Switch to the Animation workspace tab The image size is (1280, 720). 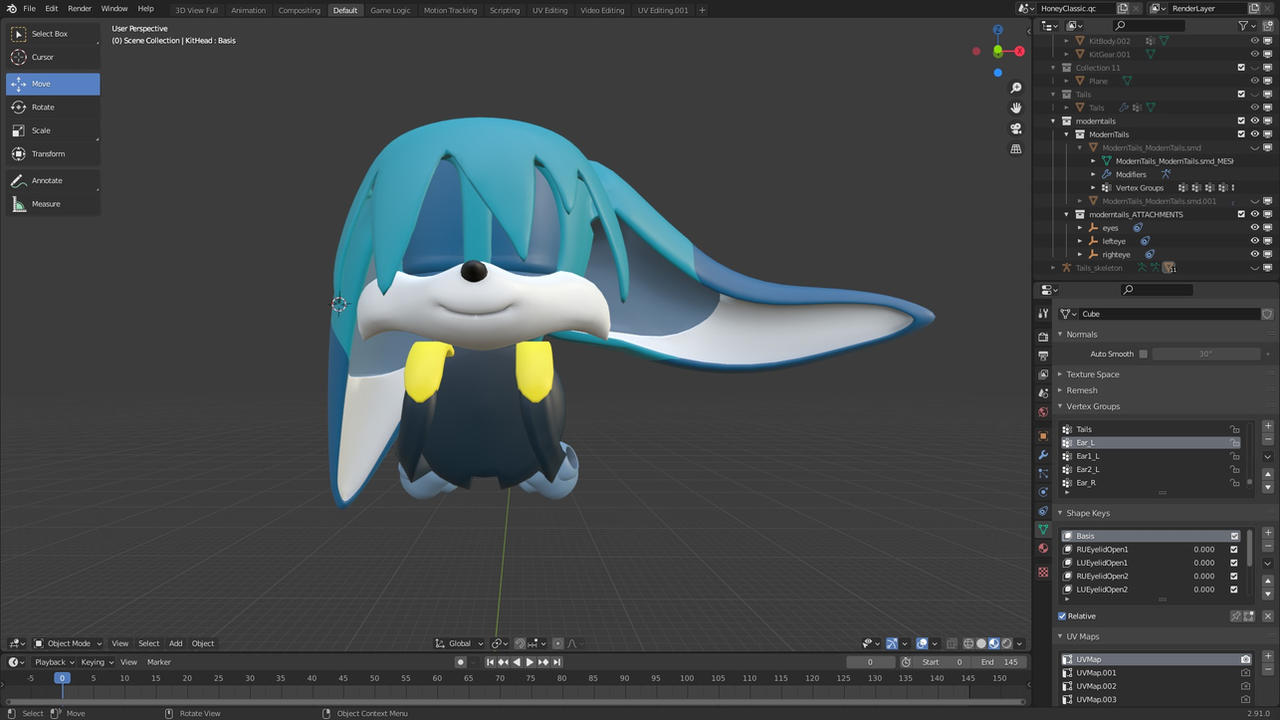click(248, 10)
